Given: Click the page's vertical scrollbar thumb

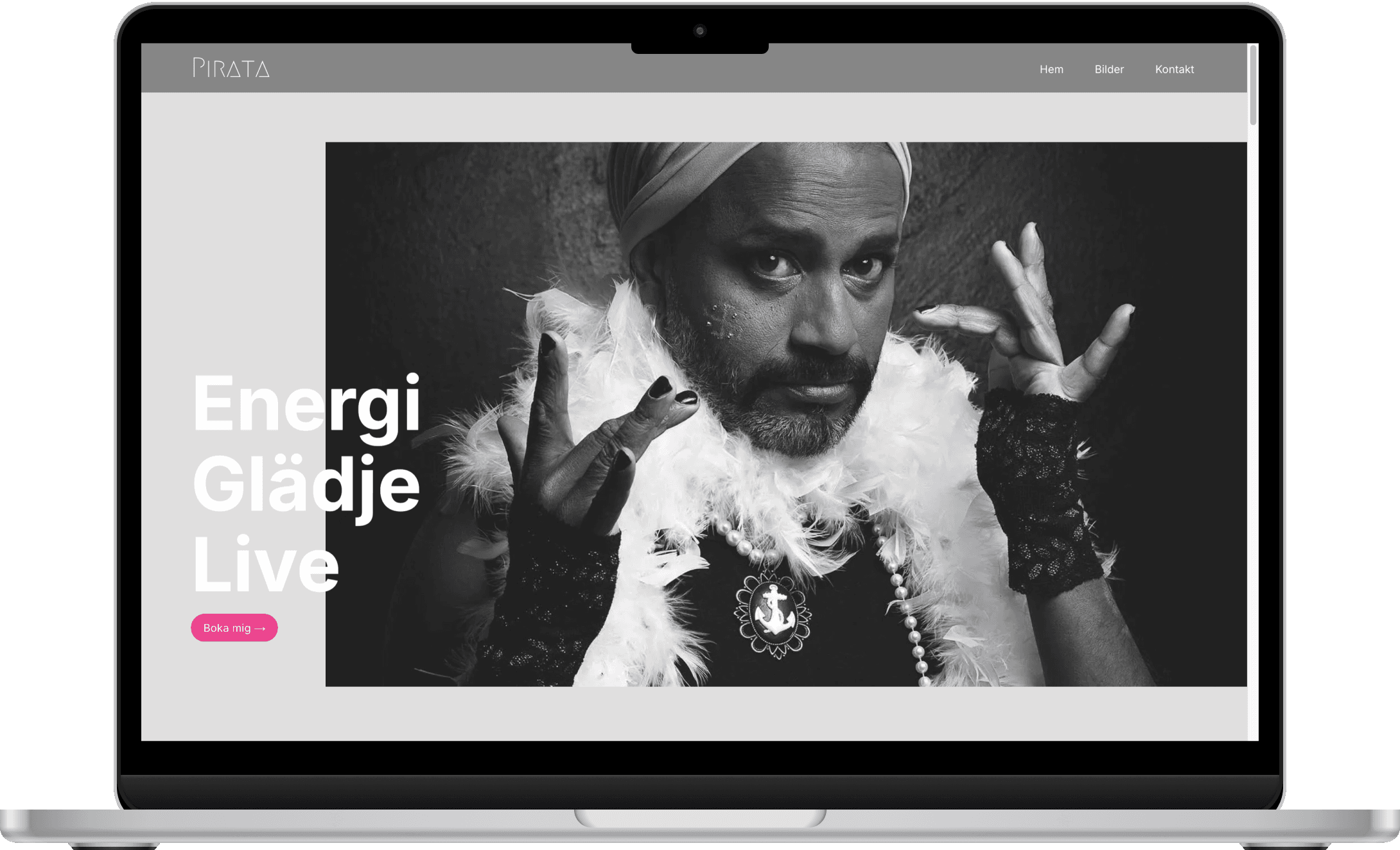Looking at the screenshot, I should point(1253,85).
